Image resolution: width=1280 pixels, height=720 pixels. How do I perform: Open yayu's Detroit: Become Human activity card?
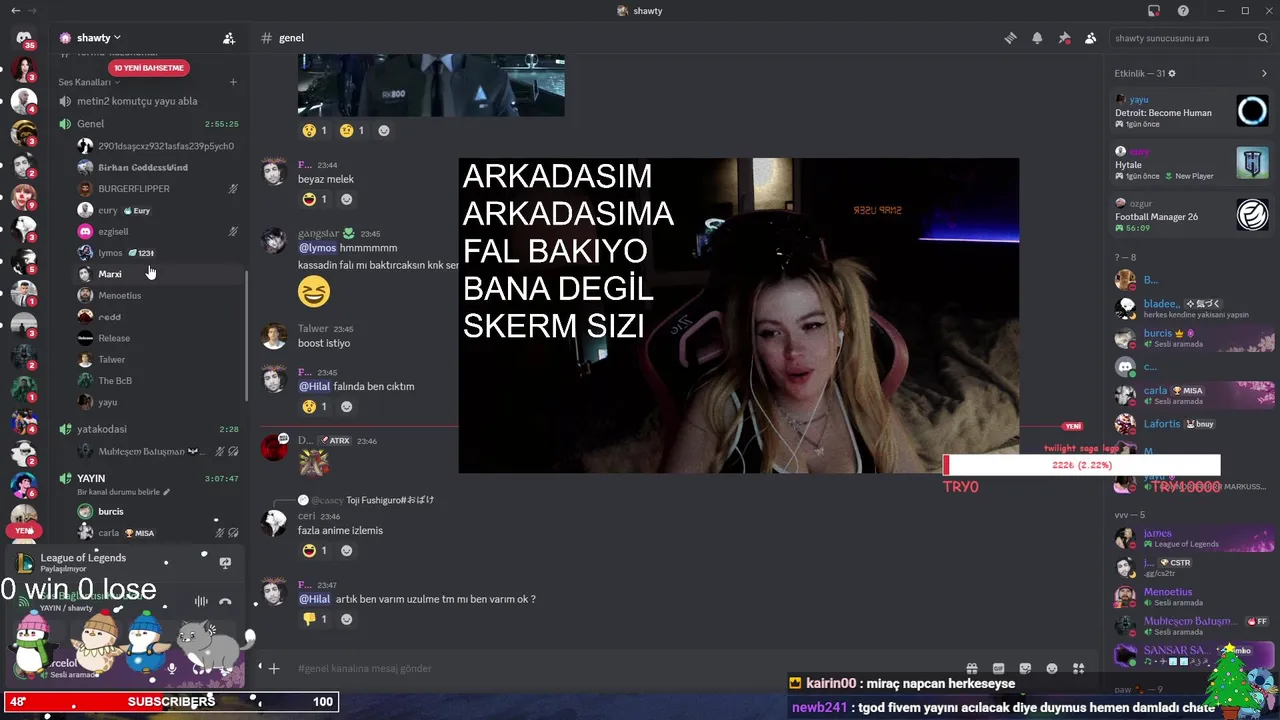point(1192,111)
